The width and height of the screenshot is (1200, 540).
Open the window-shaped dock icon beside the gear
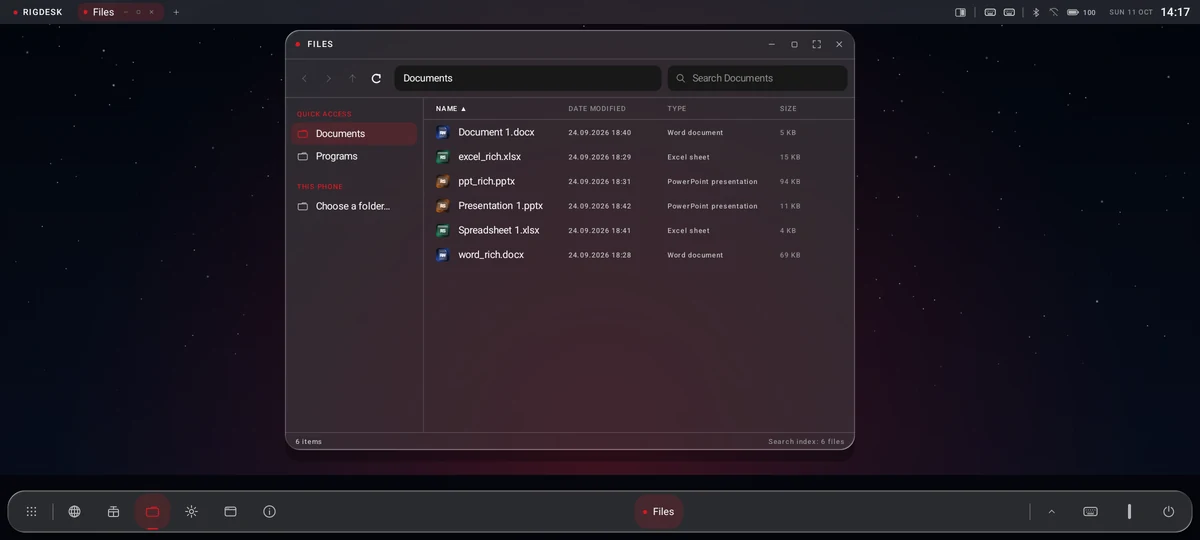pos(230,511)
